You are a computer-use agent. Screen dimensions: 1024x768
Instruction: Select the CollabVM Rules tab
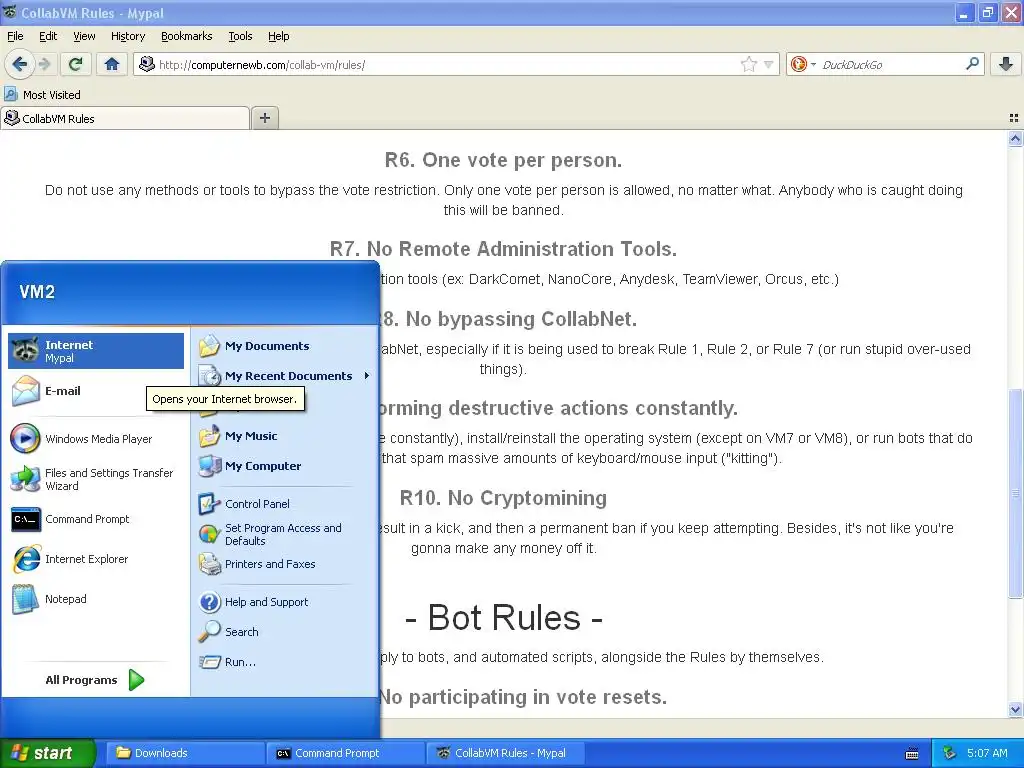point(125,118)
